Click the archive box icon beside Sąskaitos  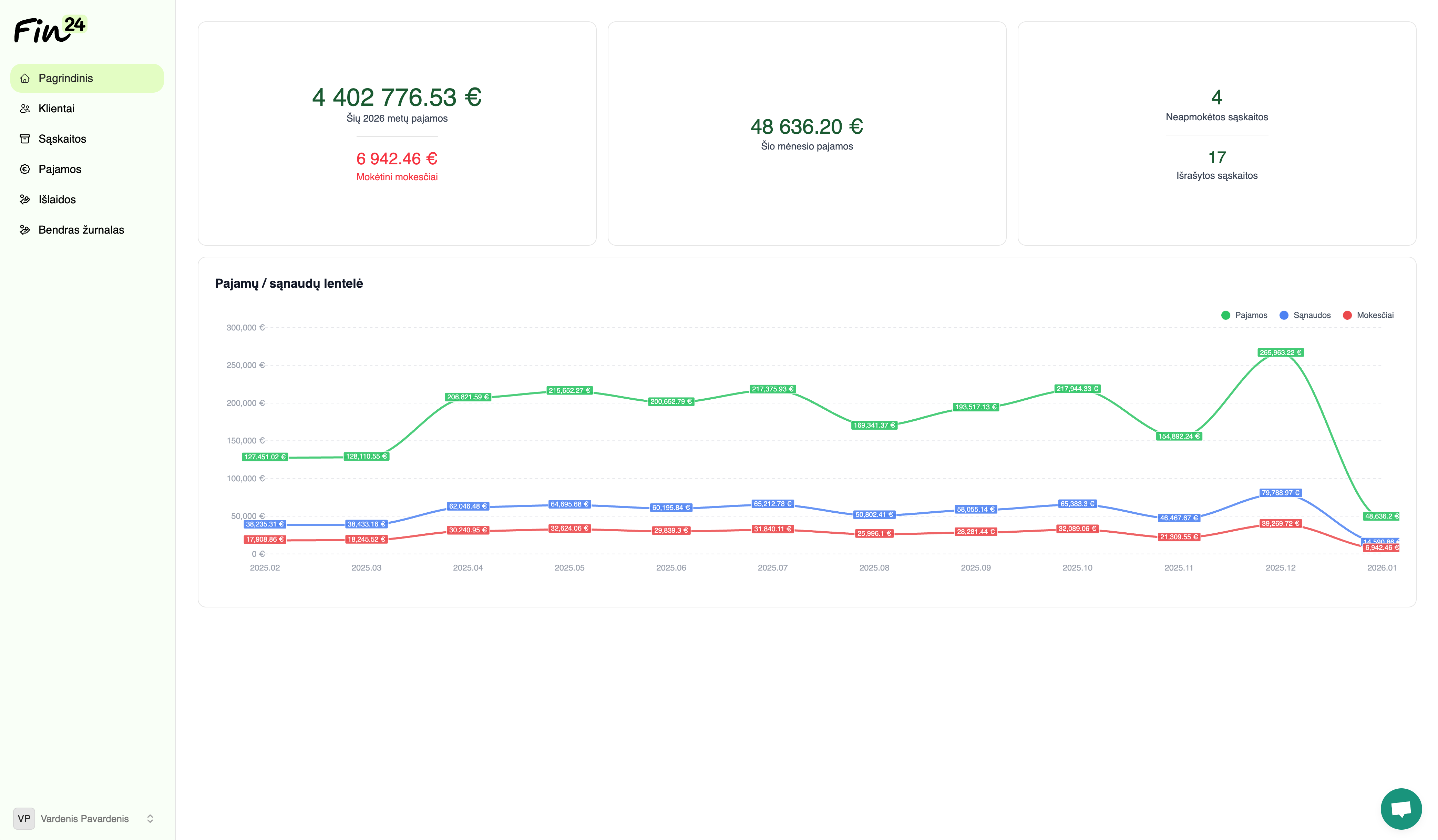pyautogui.click(x=24, y=139)
